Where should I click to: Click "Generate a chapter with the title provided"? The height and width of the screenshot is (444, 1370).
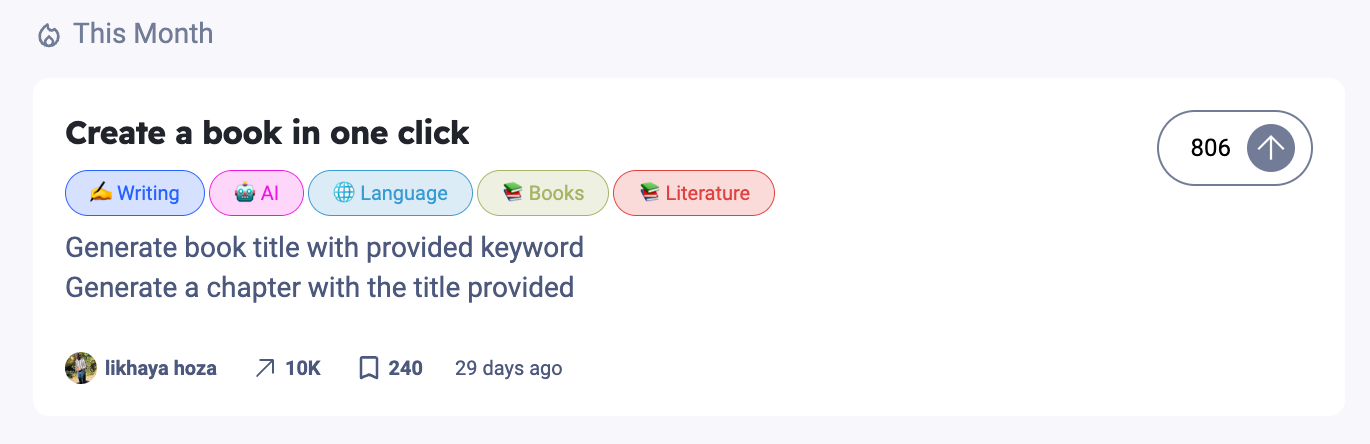click(x=319, y=288)
